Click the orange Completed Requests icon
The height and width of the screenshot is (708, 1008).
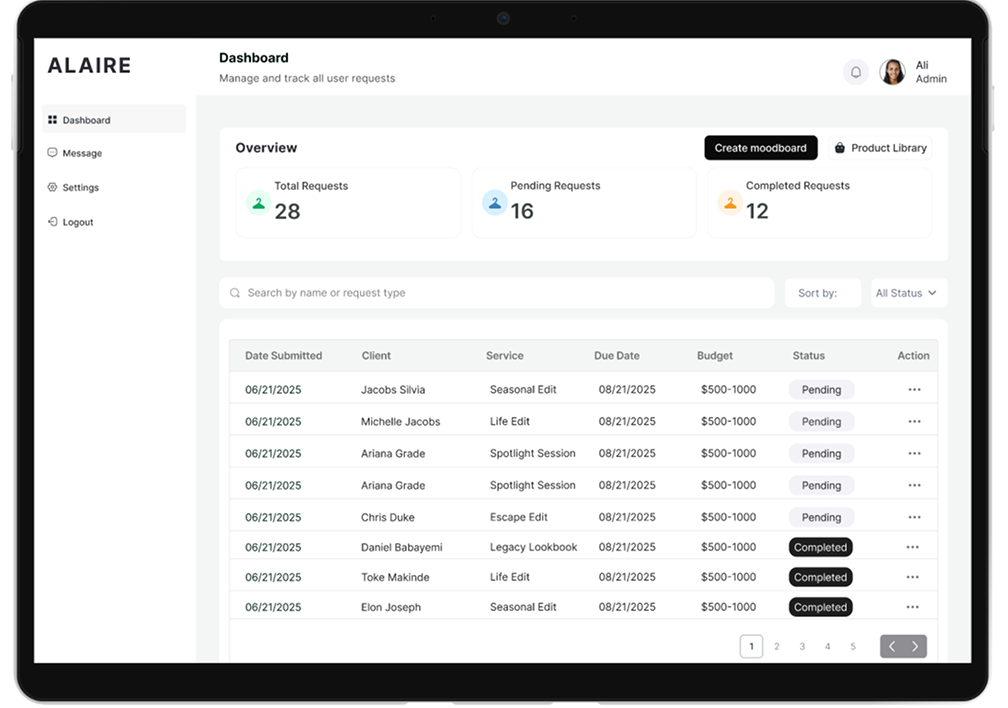(730, 203)
